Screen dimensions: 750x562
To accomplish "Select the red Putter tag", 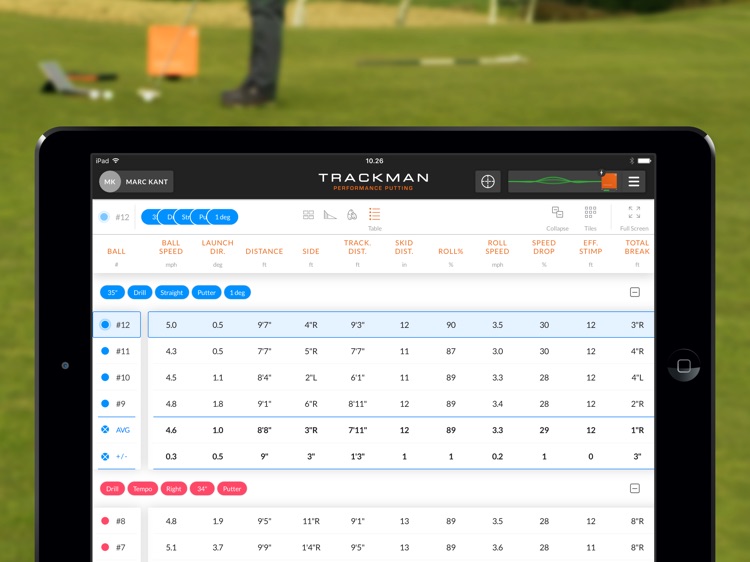I will (x=232, y=489).
